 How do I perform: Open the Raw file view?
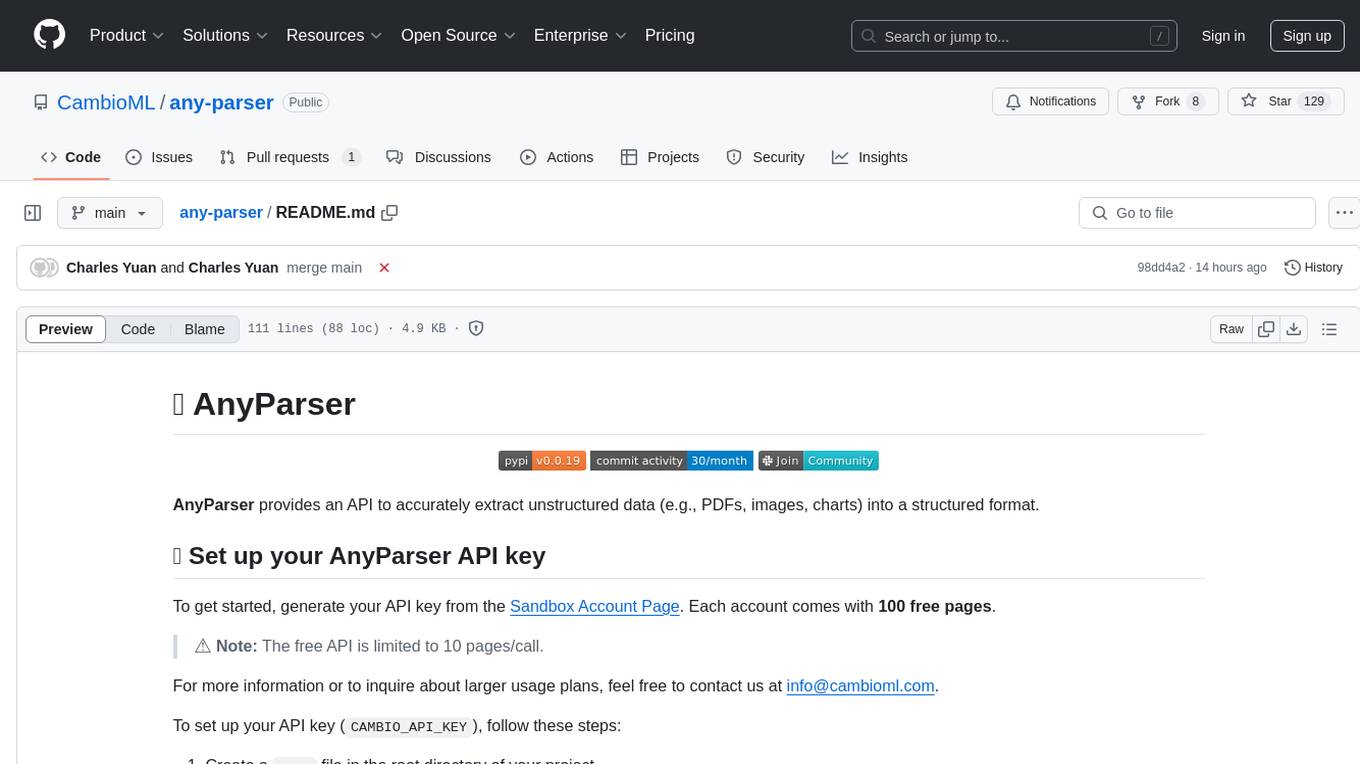pos(1231,329)
